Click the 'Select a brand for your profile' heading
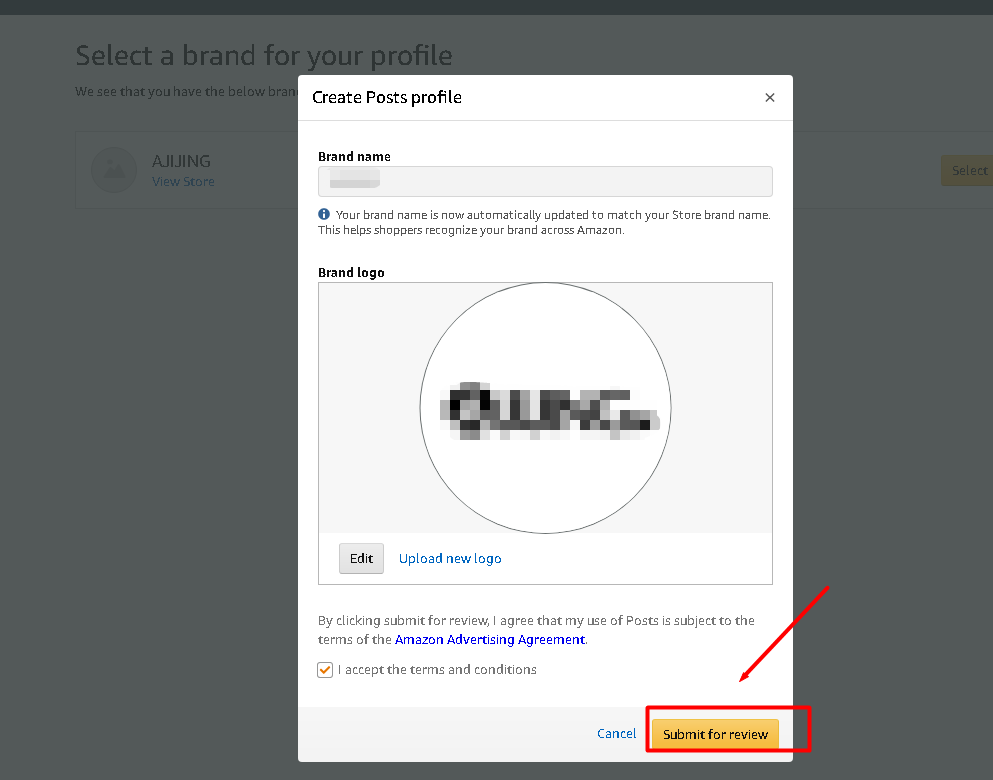Screen dimensions: 993x780 point(264,55)
